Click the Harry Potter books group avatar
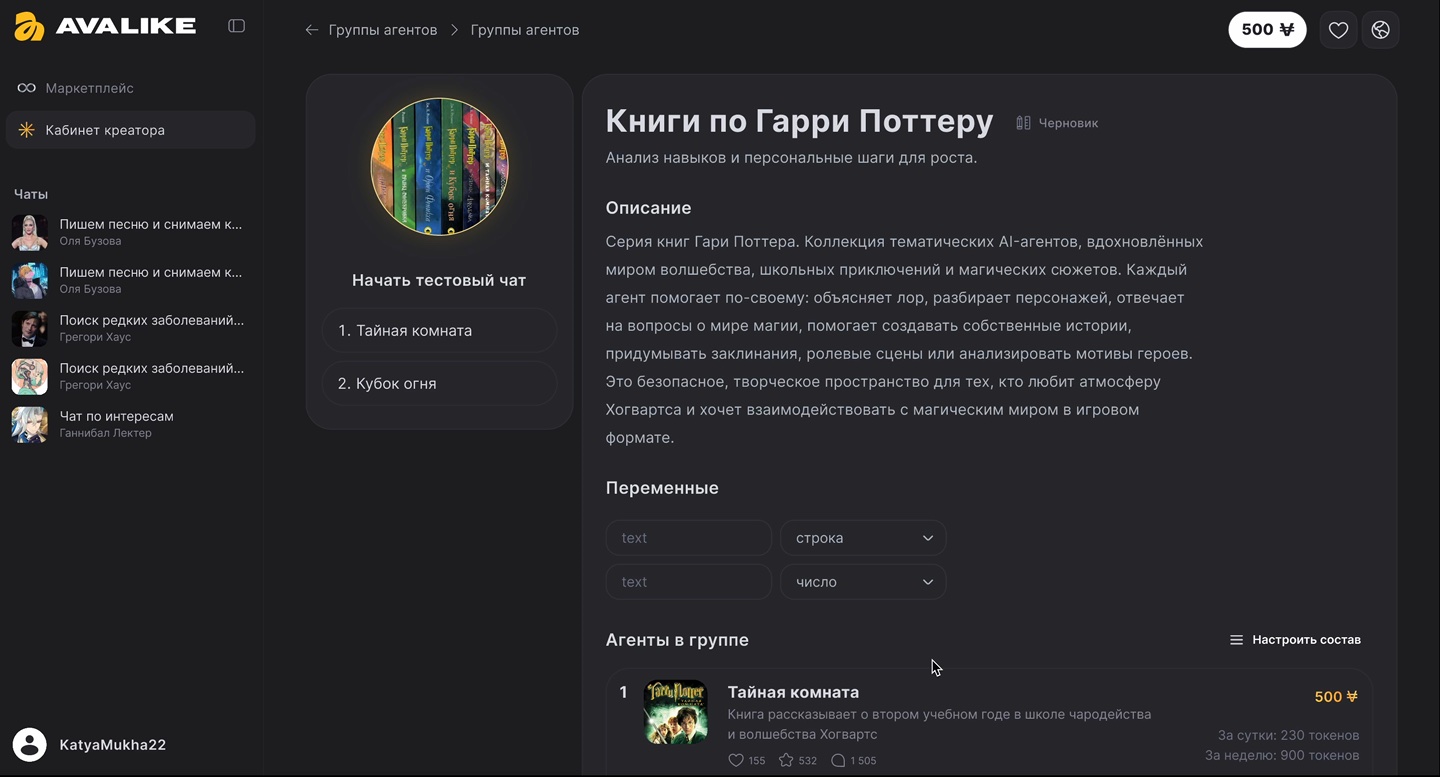This screenshot has width=1440, height=777. point(439,166)
